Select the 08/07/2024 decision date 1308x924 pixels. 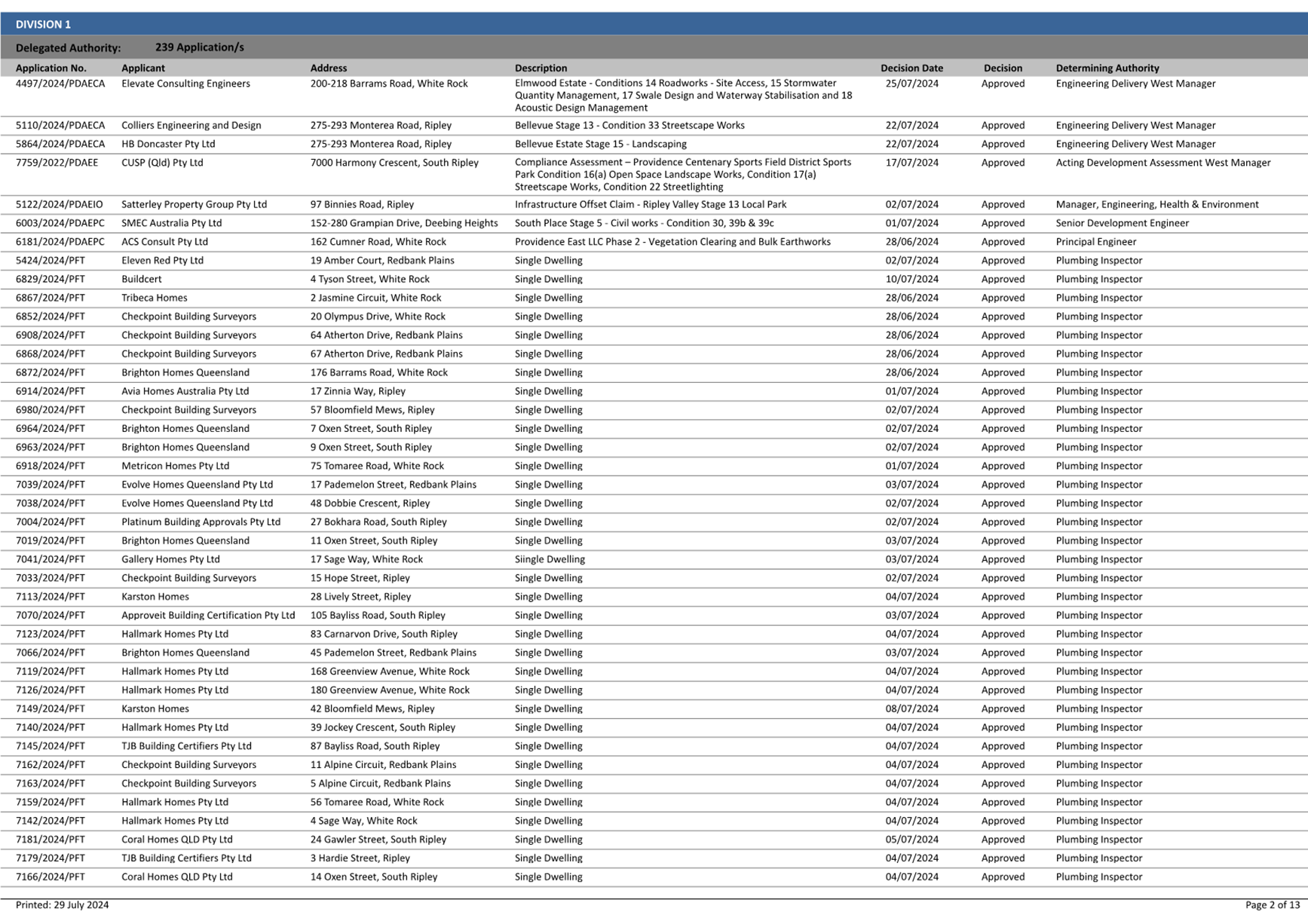[x=911, y=708]
